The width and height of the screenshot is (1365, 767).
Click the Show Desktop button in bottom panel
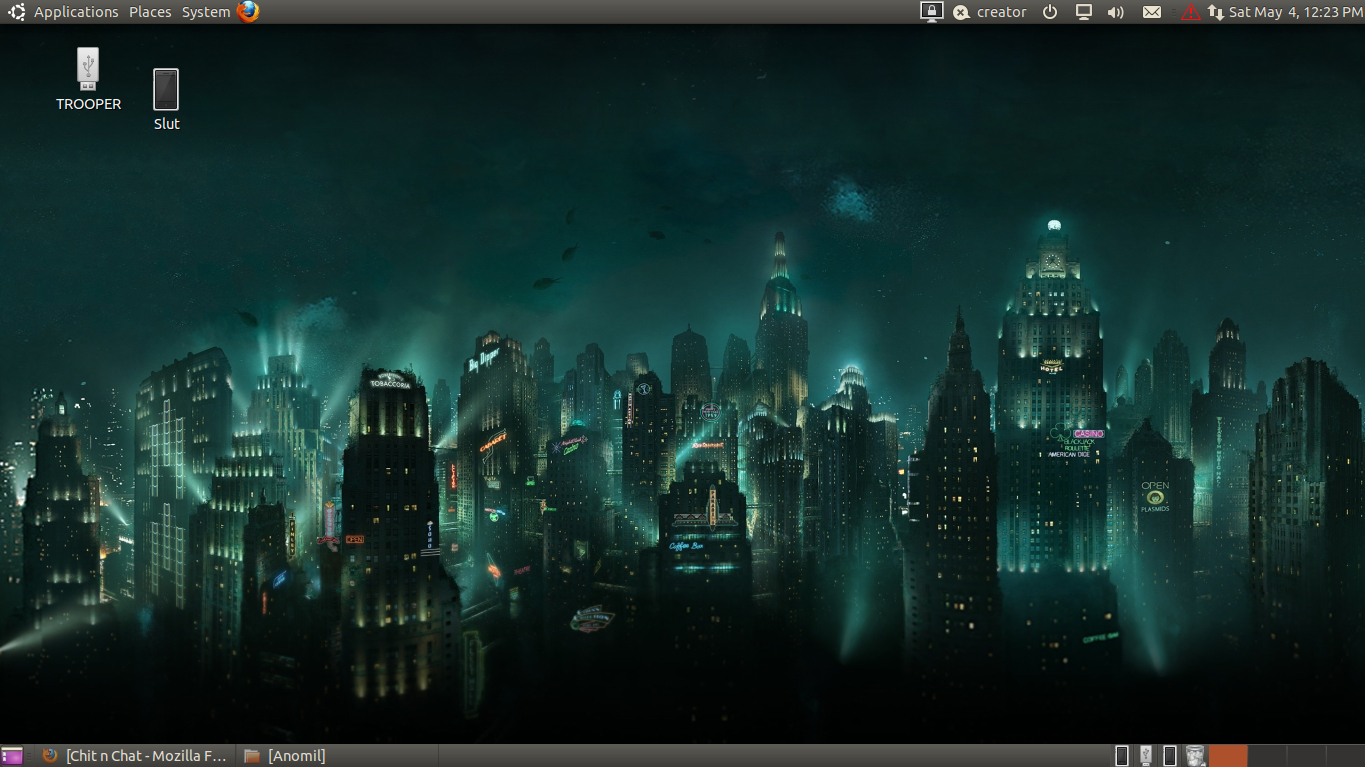coord(12,756)
